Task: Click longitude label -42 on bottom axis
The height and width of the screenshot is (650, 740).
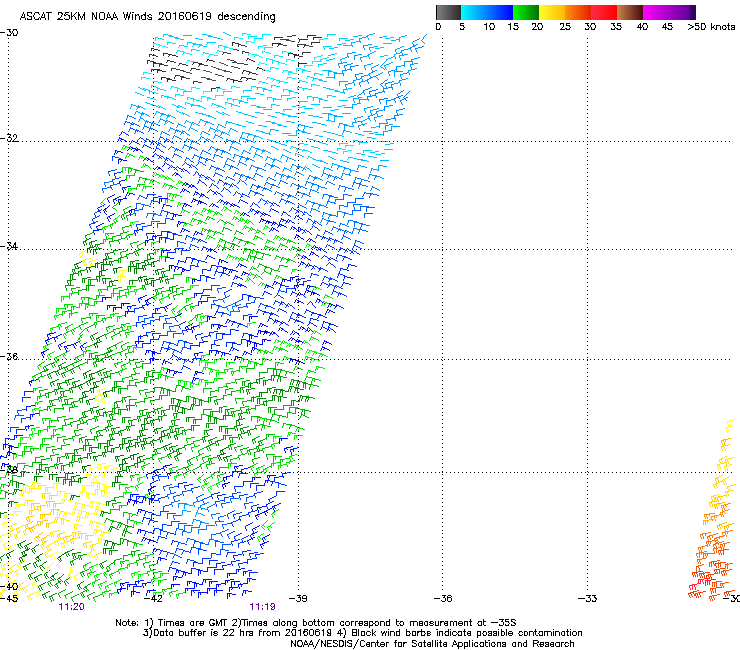Action: (153, 599)
